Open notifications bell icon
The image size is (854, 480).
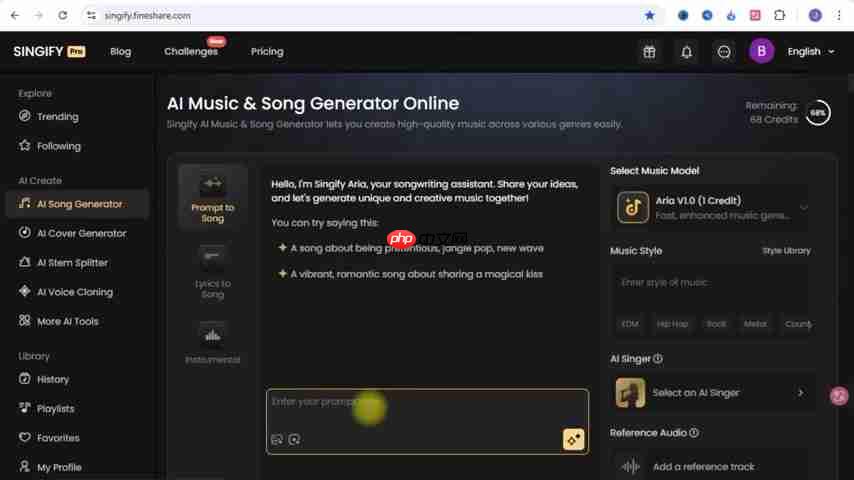(686, 52)
